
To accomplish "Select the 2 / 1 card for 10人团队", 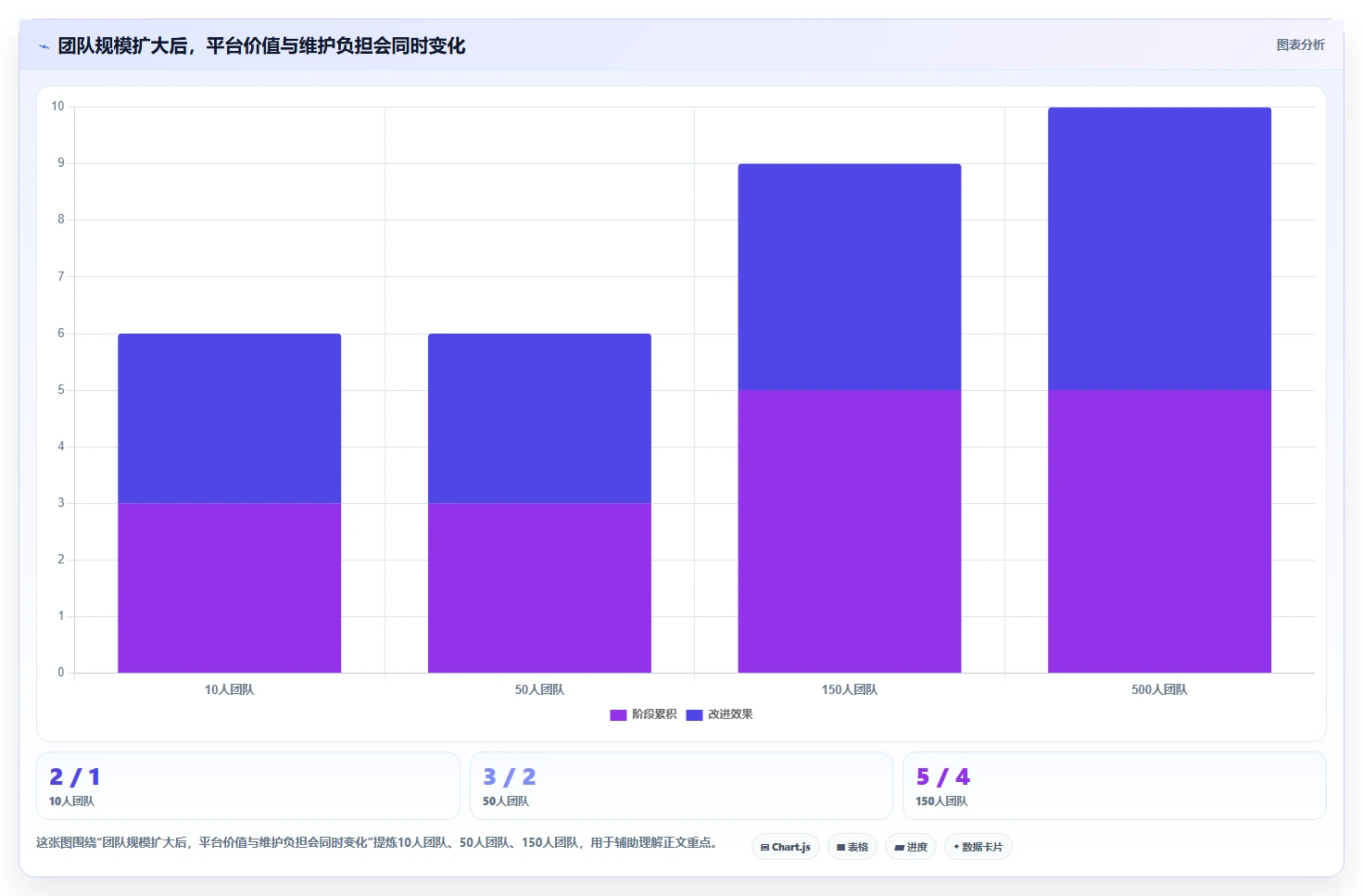I will point(248,786).
